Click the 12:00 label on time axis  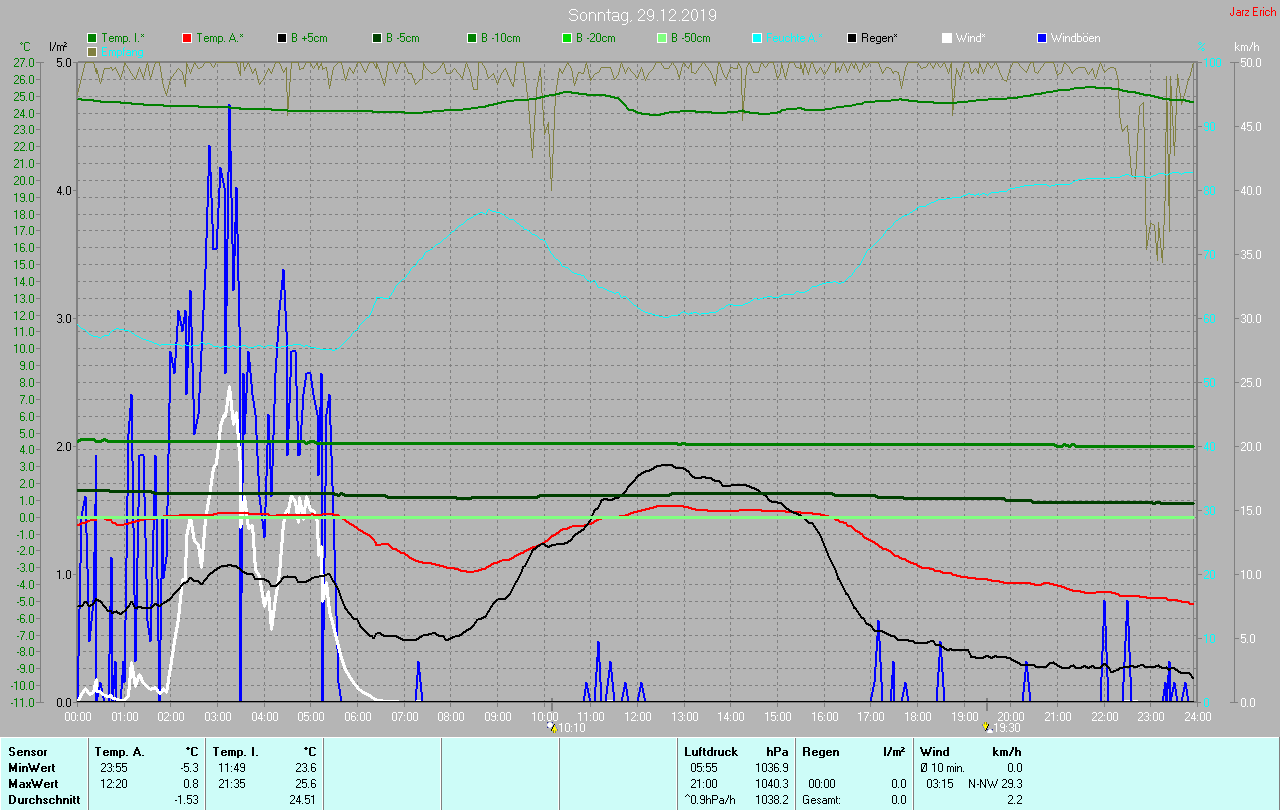637,717
